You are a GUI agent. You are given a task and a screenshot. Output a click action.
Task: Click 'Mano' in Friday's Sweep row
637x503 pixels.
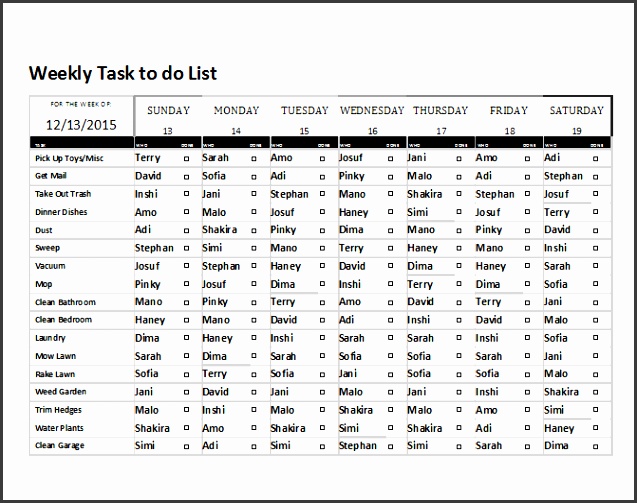490,248
